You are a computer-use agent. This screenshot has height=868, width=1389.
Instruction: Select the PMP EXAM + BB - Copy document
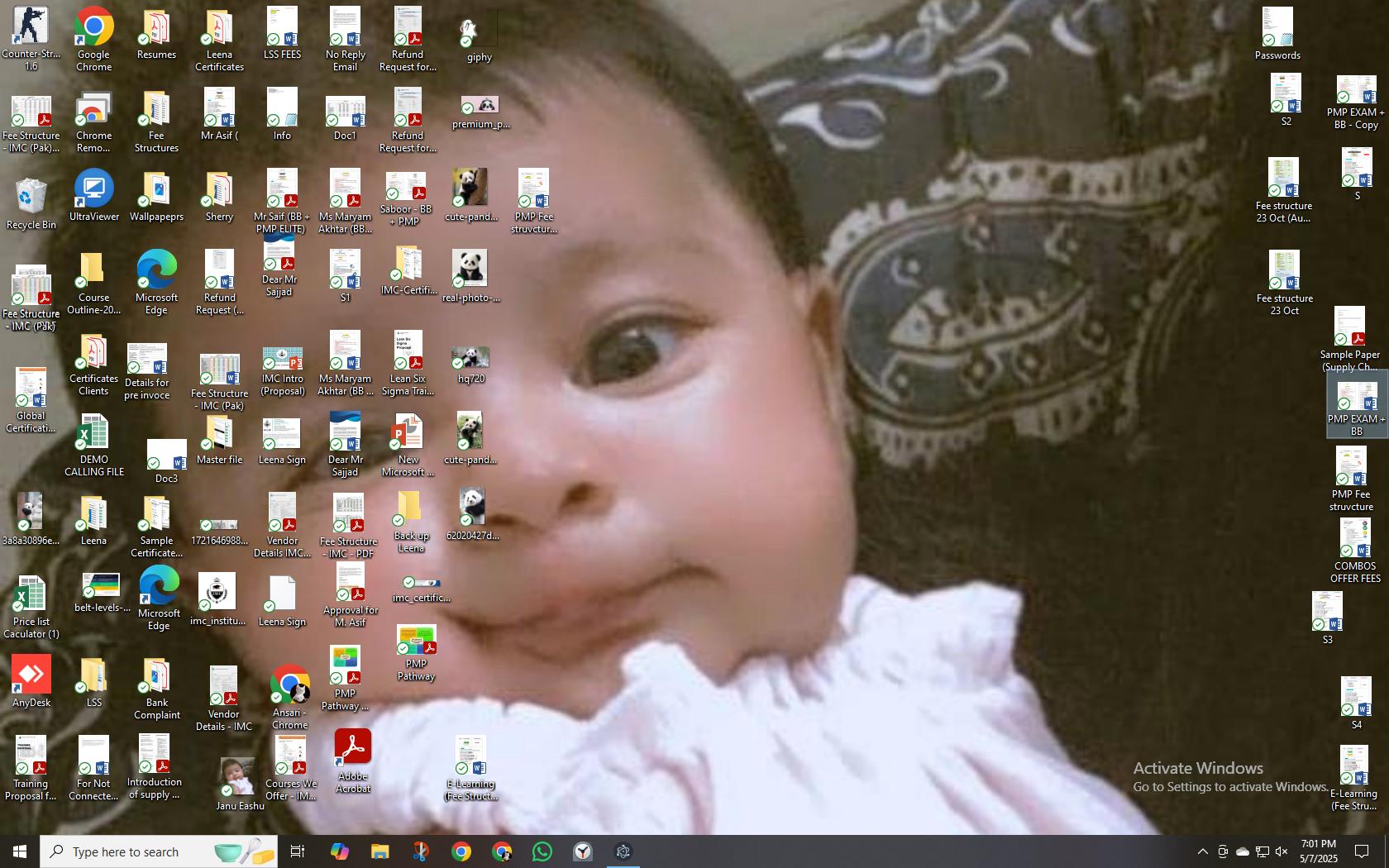[x=1356, y=103]
